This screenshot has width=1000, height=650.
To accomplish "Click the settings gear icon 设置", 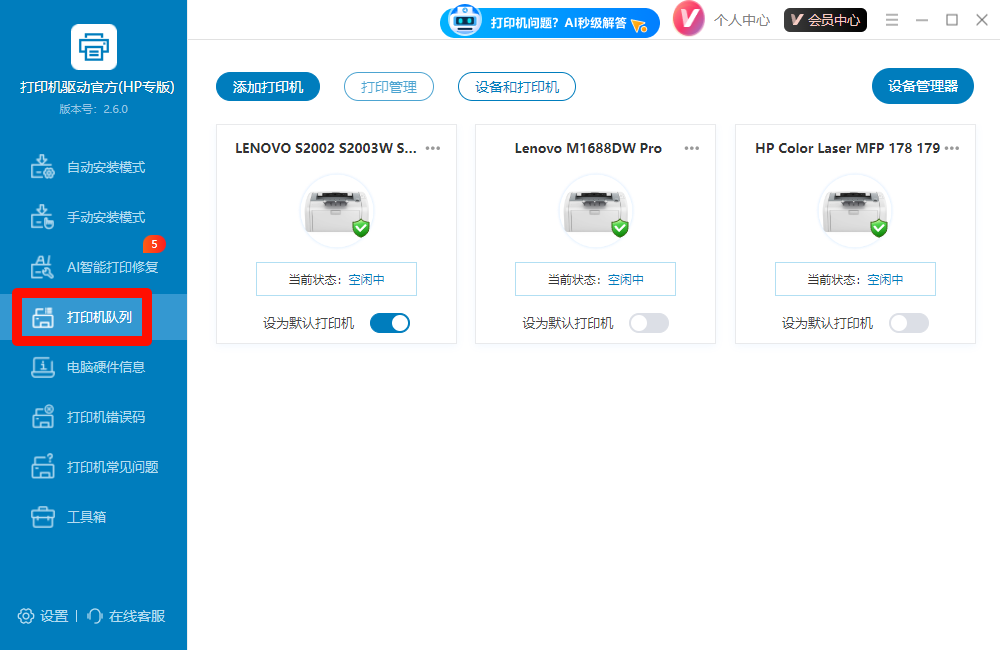I will click(x=26, y=616).
